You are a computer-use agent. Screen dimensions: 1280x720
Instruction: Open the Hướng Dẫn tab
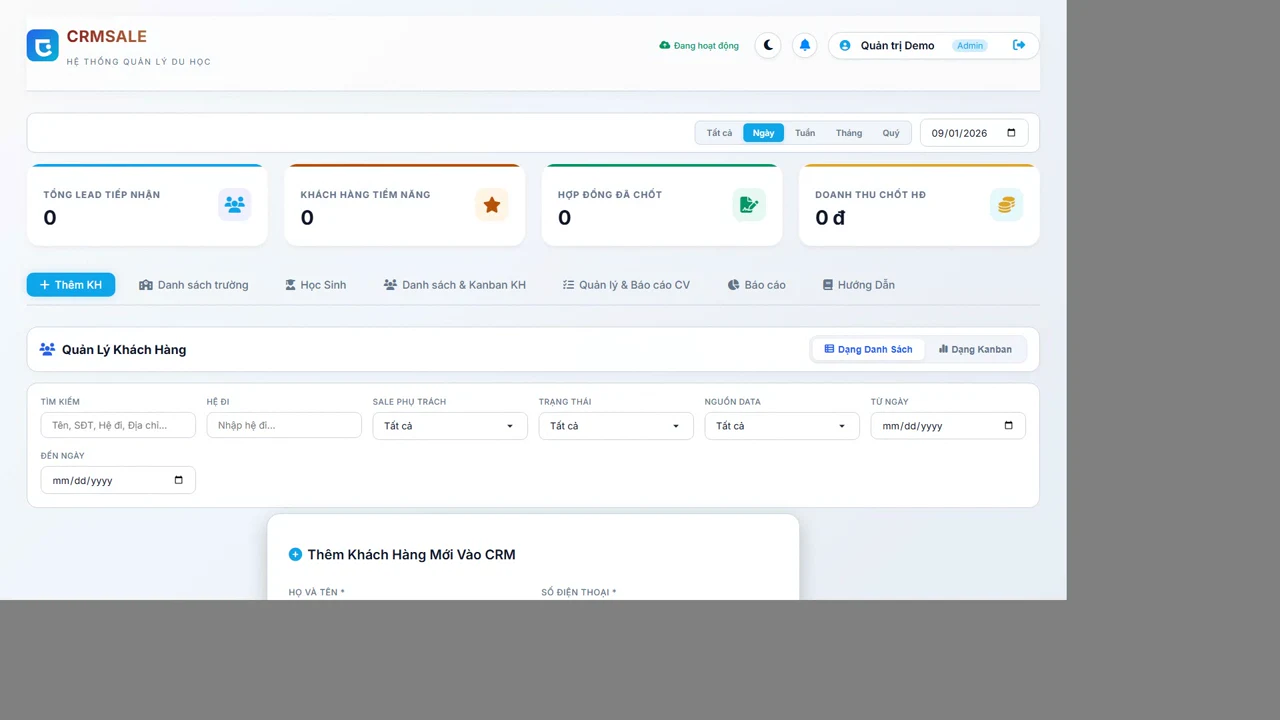(859, 285)
